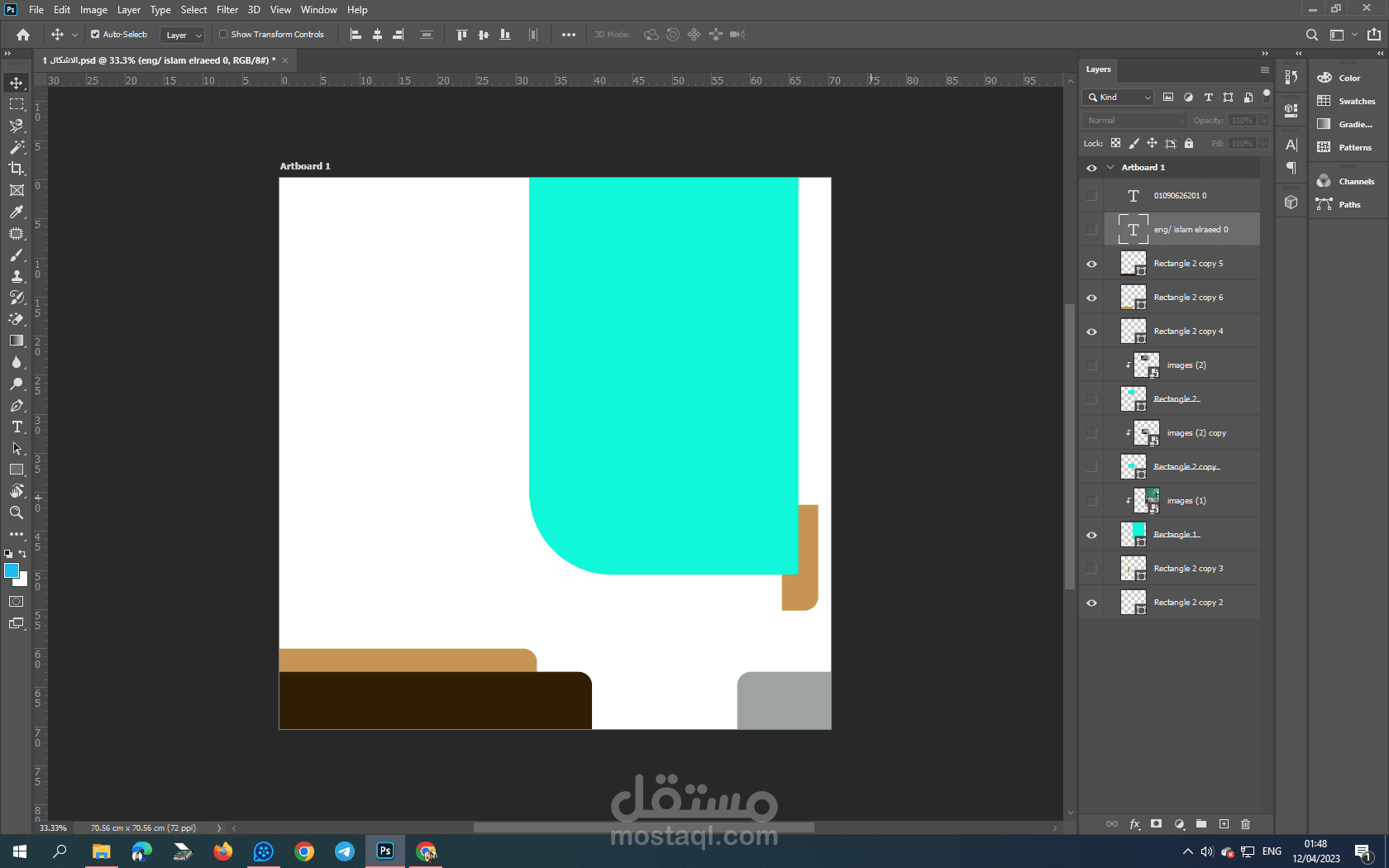The width and height of the screenshot is (1389, 868).
Task: Select the Pen tool
Action: [x=17, y=405]
